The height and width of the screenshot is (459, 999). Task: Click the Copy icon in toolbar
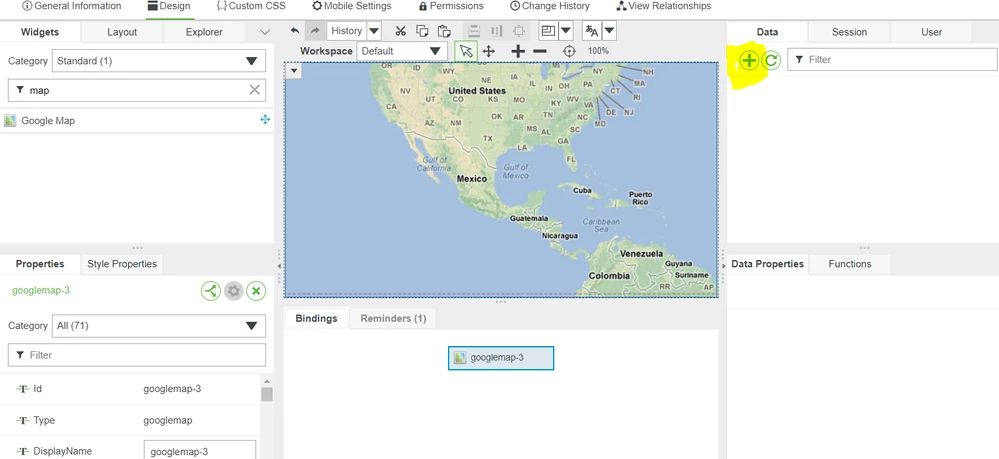422,31
